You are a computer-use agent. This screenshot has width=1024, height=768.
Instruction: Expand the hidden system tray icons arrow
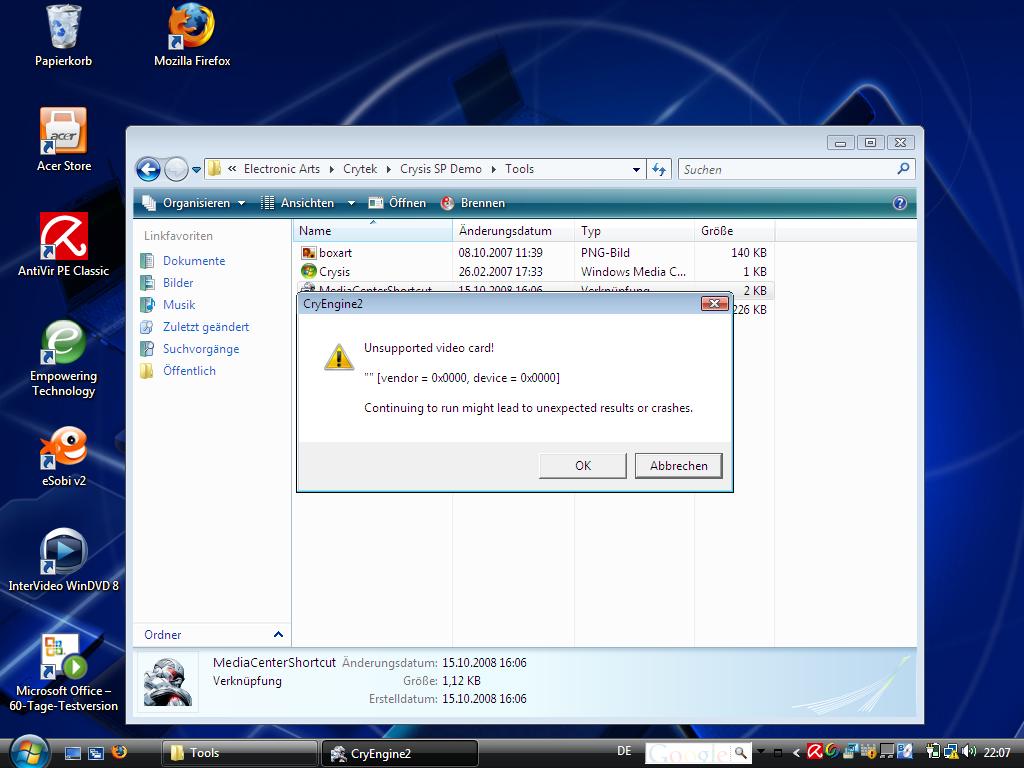pyautogui.click(x=797, y=753)
